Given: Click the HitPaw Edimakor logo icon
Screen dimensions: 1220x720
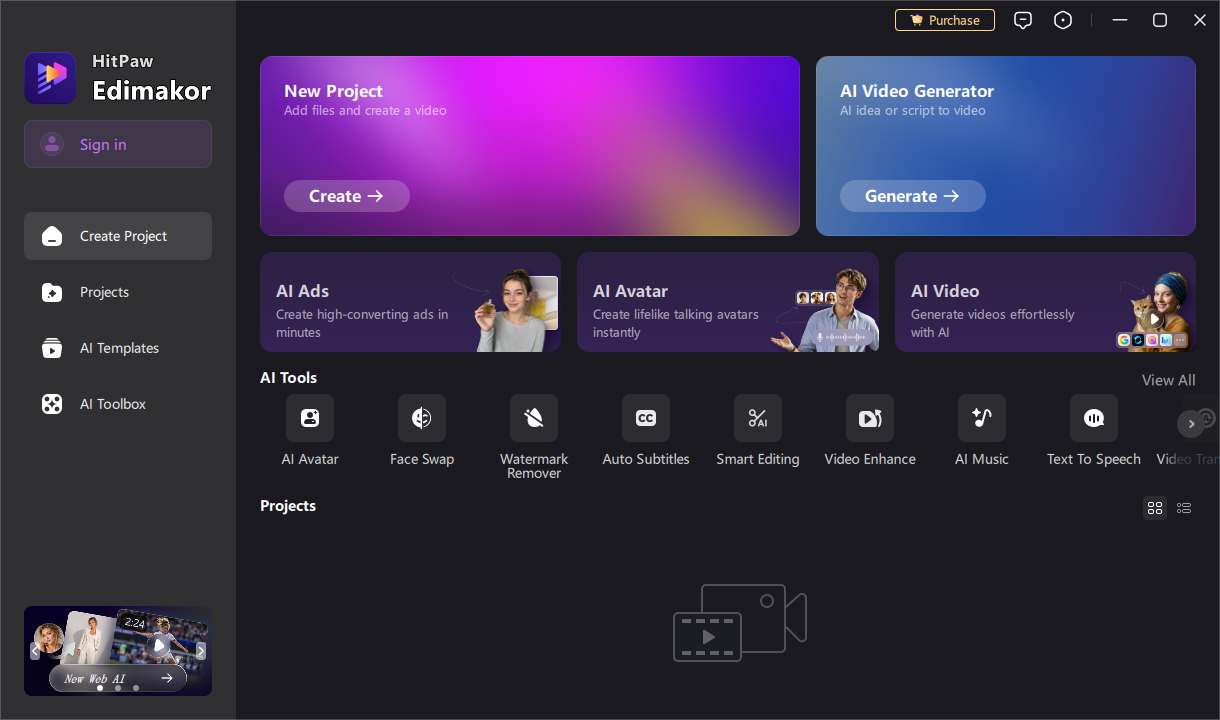Looking at the screenshot, I should [50, 78].
